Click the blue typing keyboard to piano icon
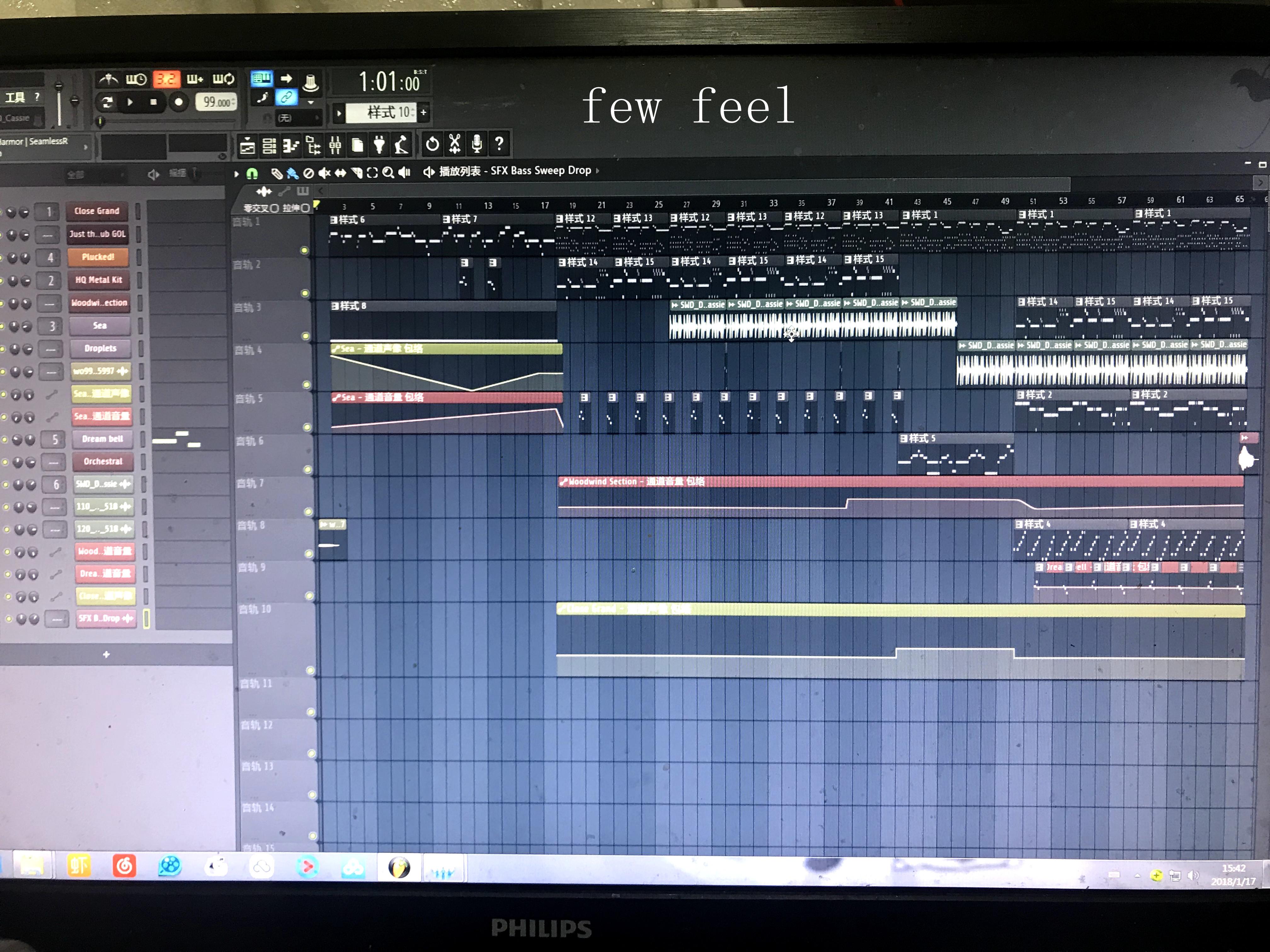Image resolution: width=1270 pixels, height=952 pixels. coord(262,78)
